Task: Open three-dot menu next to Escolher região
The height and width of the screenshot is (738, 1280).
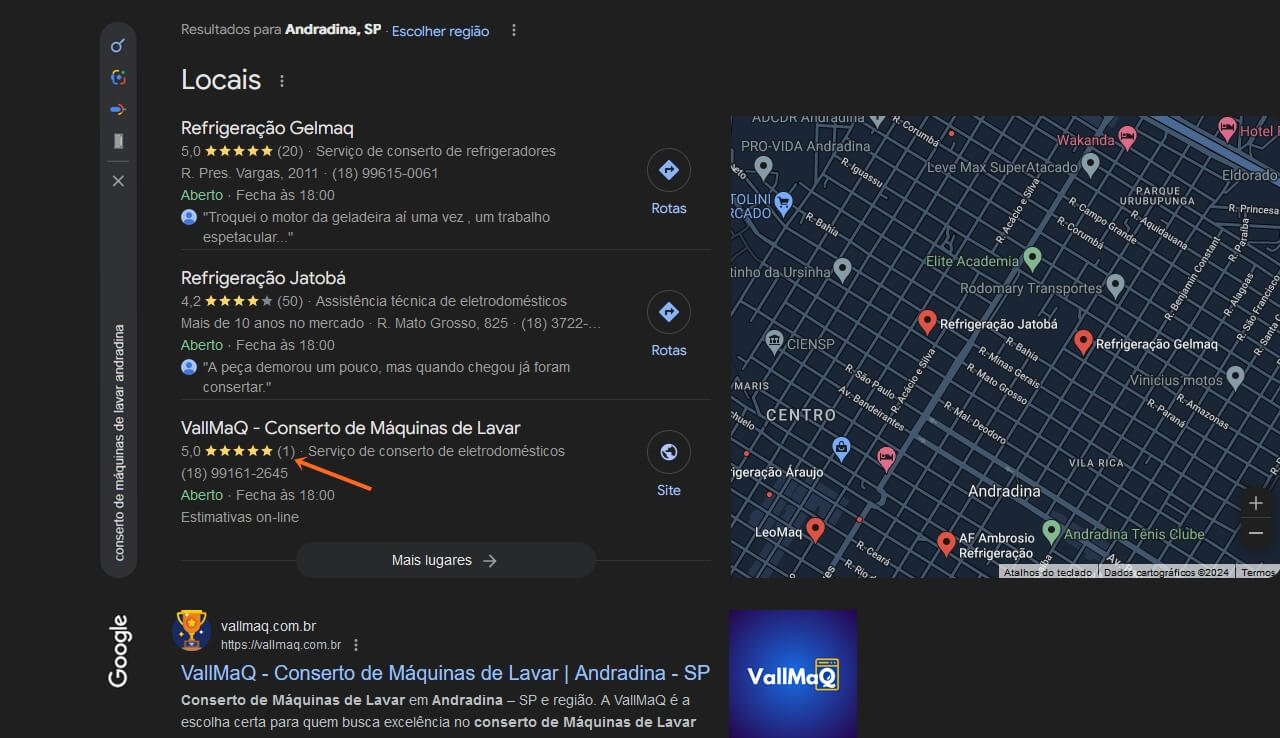Action: tap(514, 30)
